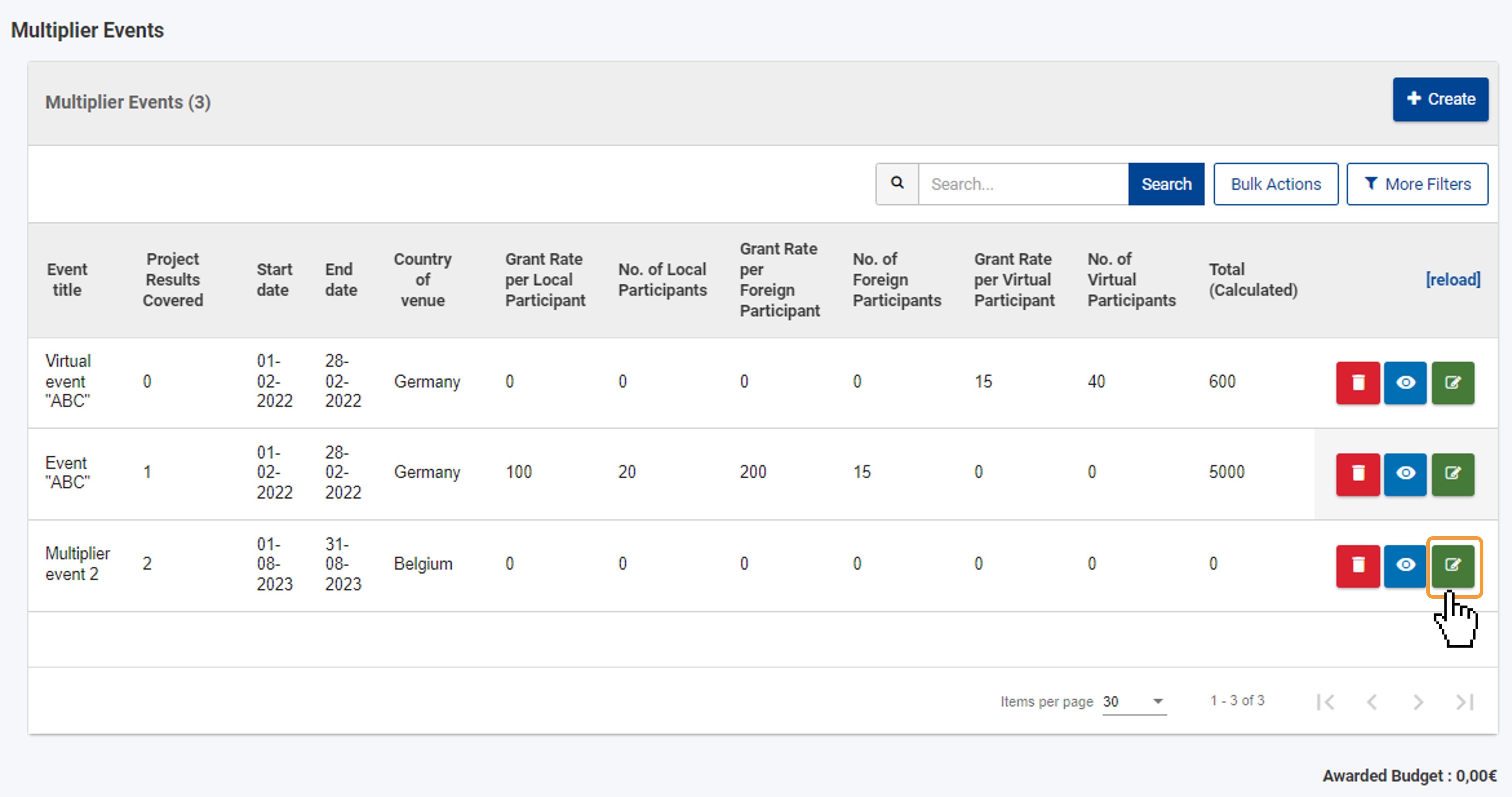Focus the Search text field
This screenshot has width=1512, height=797.
pos(1022,184)
